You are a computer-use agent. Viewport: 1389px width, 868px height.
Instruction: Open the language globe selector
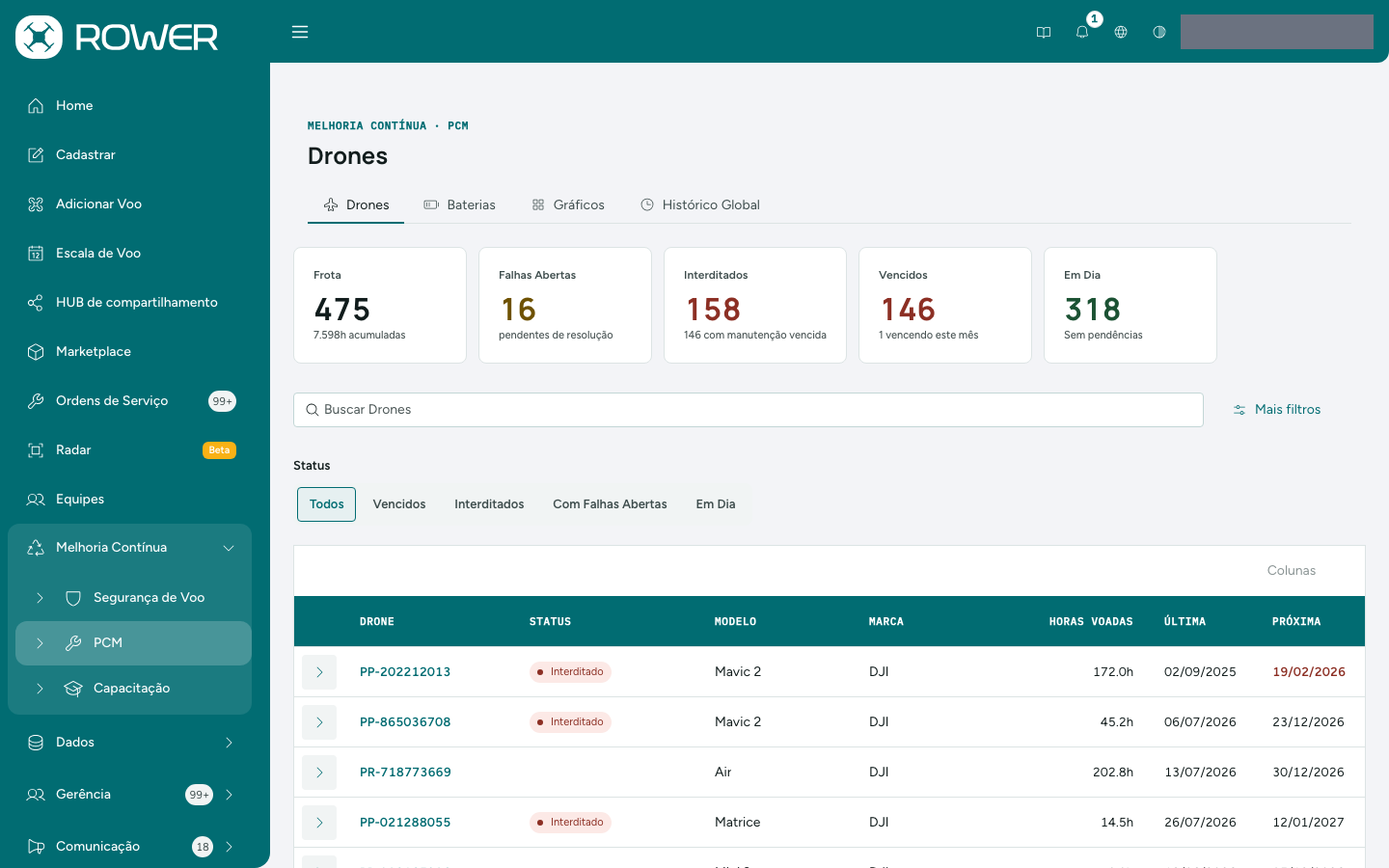point(1121,32)
